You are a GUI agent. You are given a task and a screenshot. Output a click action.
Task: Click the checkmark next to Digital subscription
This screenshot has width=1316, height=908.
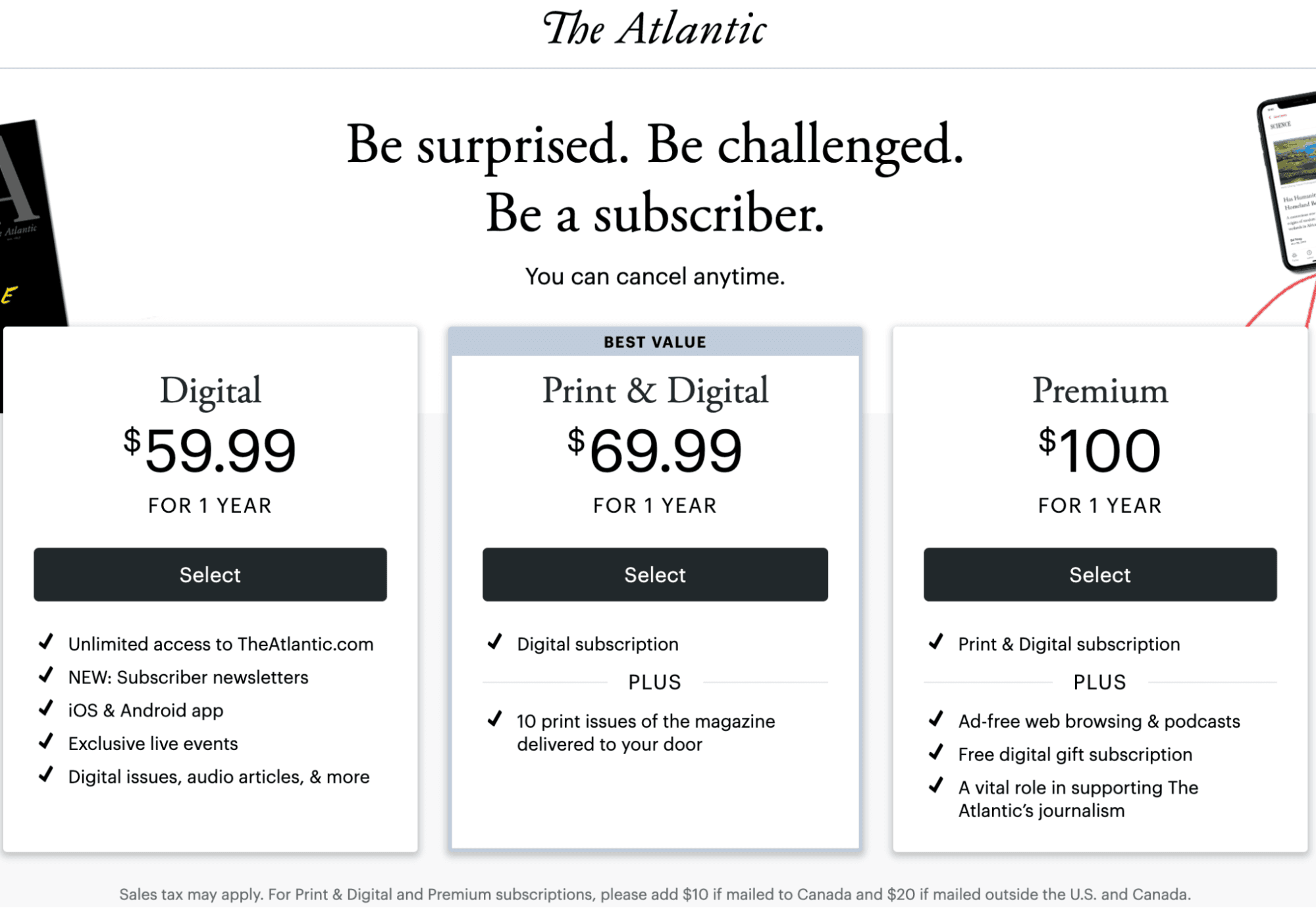[494, 643]
